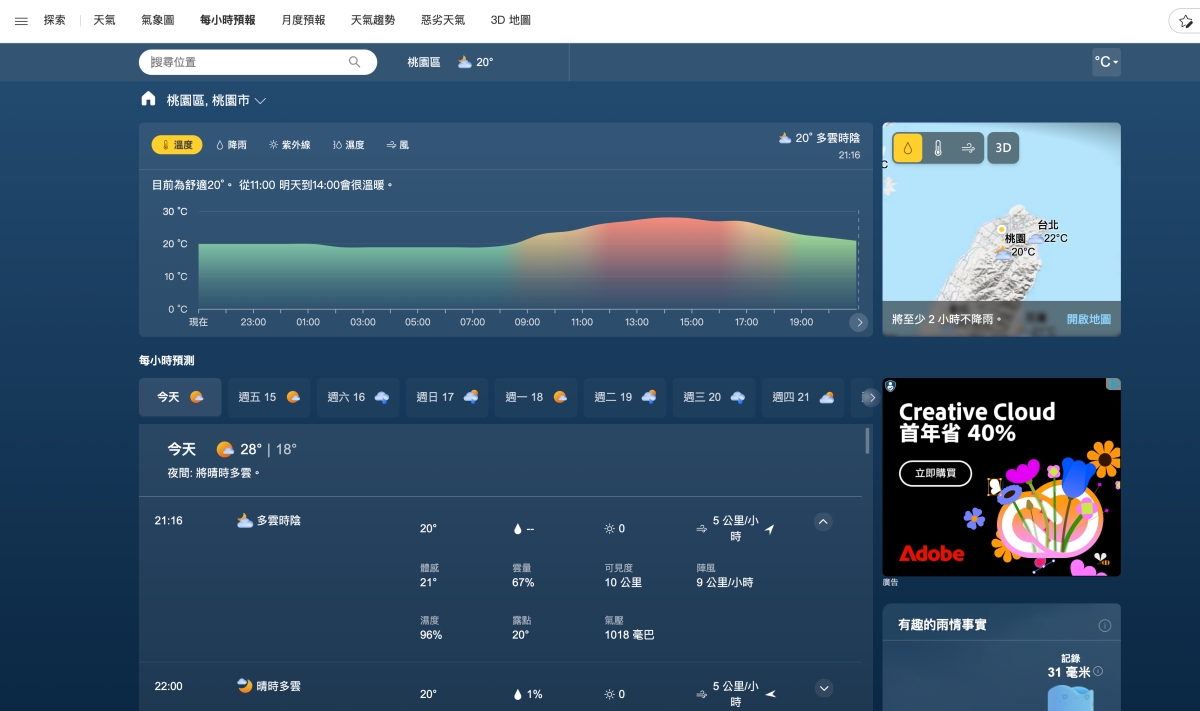Select the 週一 18 day tab
1200x711 pixels.
point(536,397)
